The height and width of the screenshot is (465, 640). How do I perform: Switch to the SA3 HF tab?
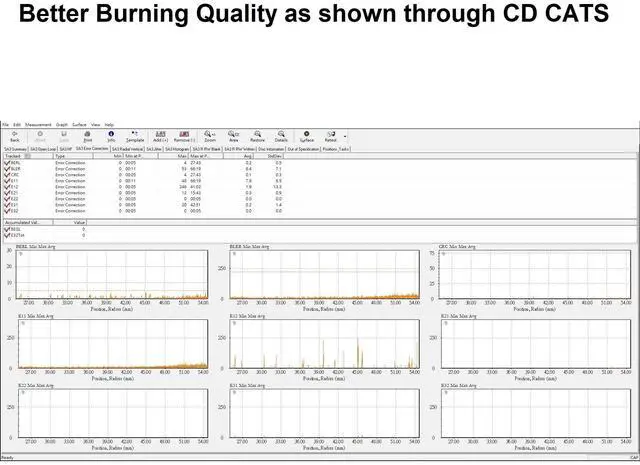(65, 149)
